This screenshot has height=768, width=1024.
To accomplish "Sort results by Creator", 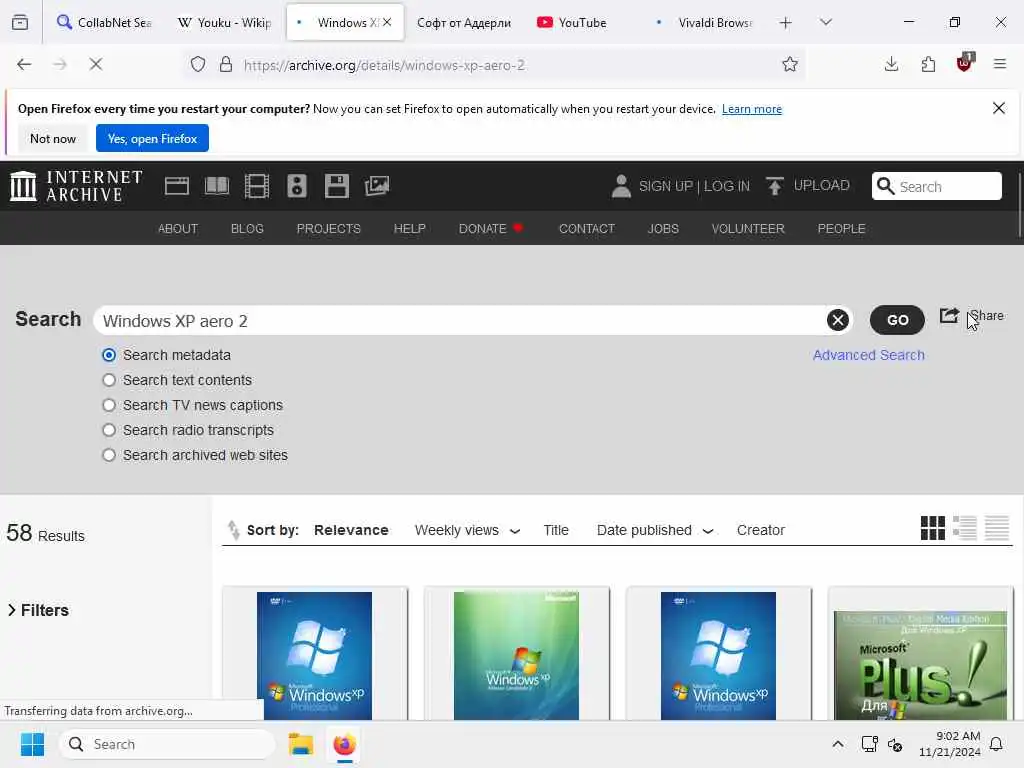I will (x=761, y=530).
